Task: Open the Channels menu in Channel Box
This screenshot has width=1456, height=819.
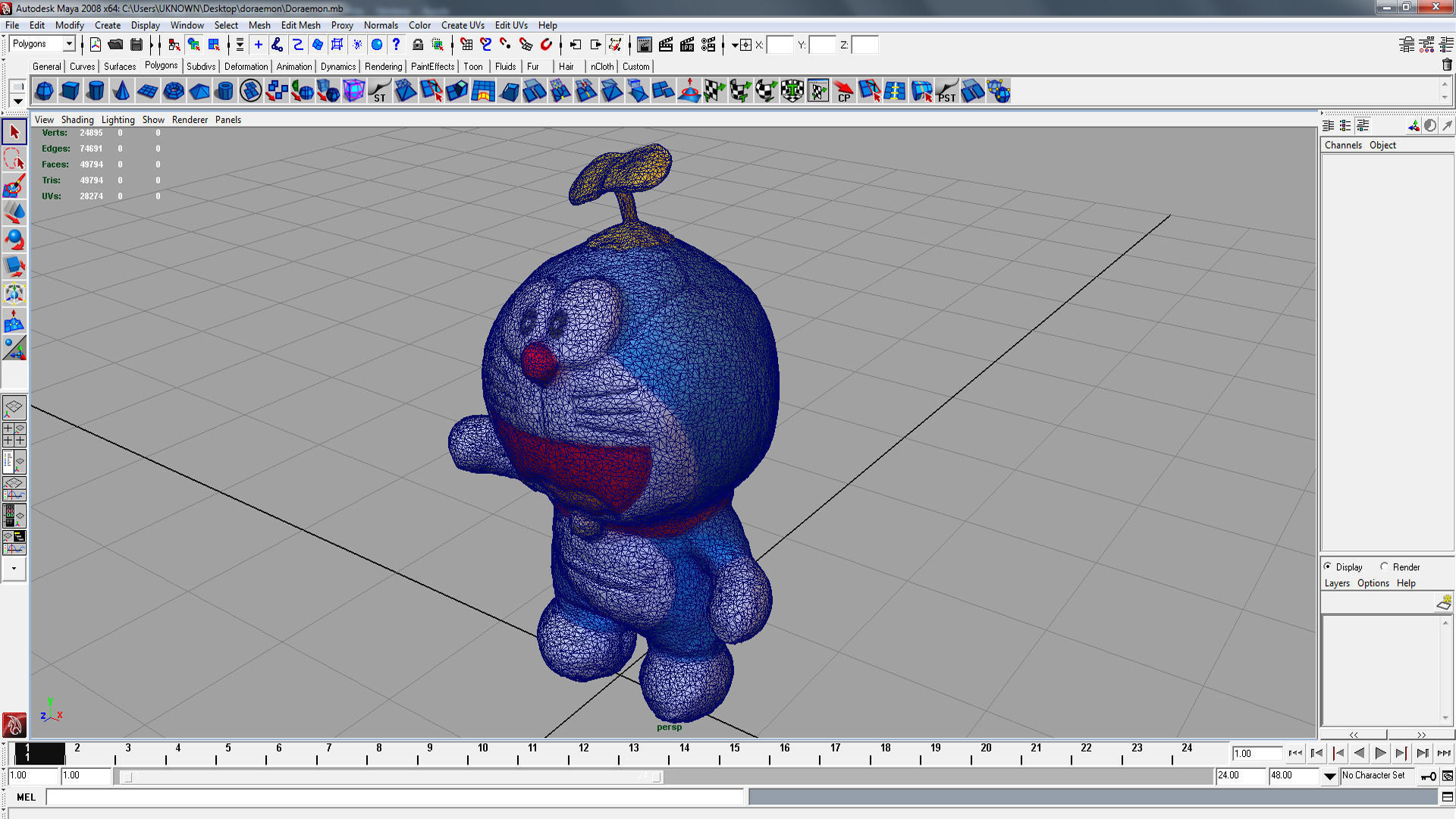Action: [x=1343, y=145]
